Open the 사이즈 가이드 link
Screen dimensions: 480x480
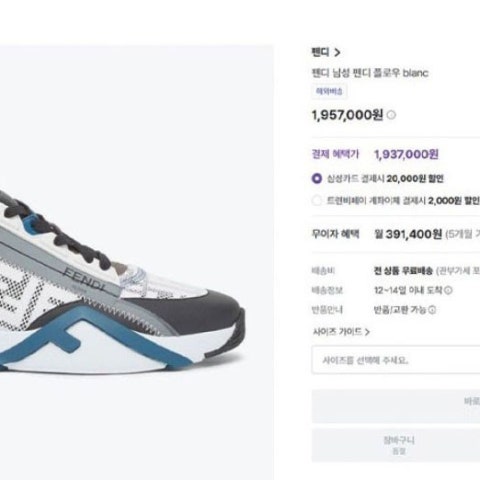[x=337, y=332]
